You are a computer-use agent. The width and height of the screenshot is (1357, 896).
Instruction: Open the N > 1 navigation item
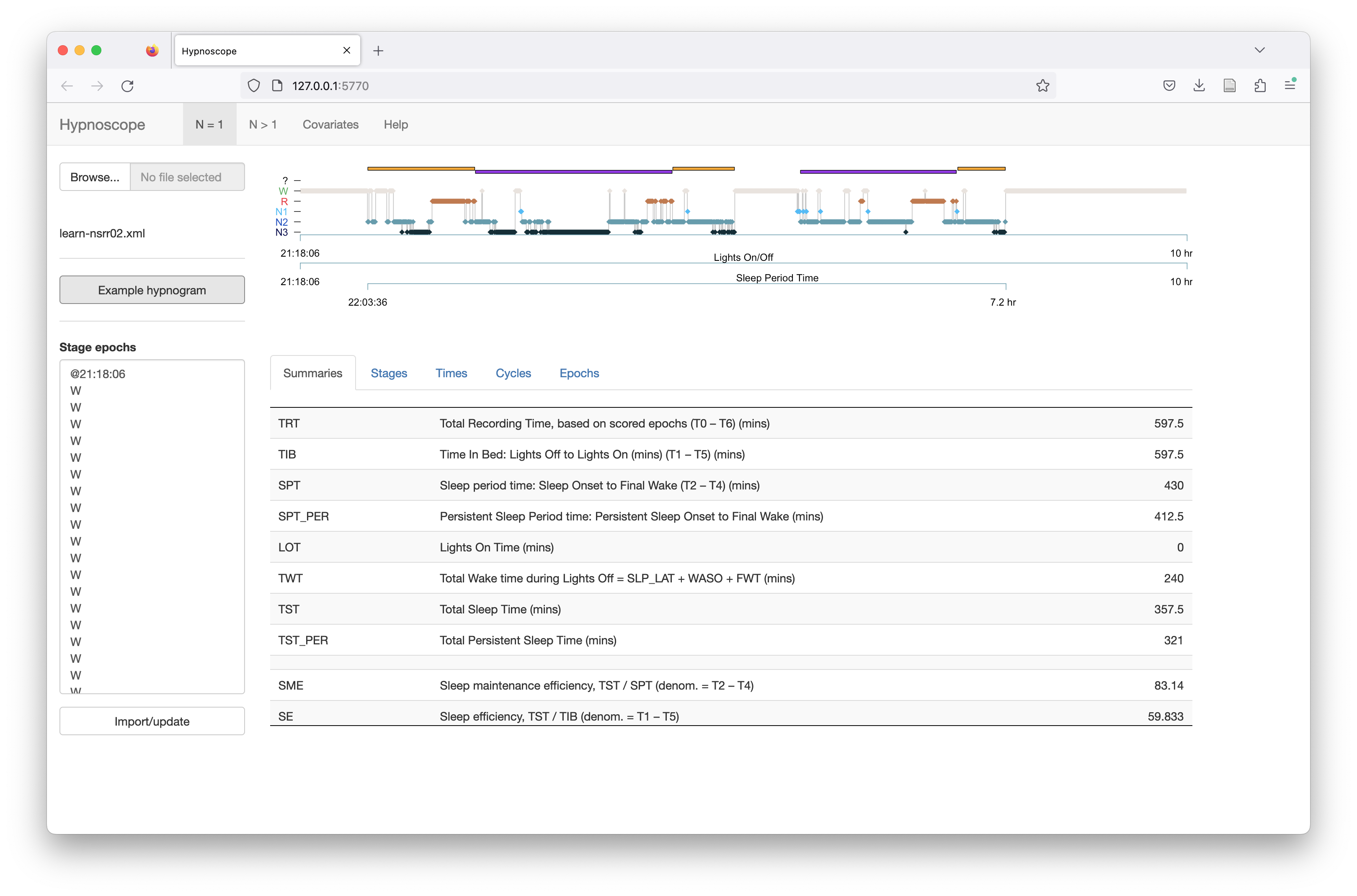click(263, 125)
